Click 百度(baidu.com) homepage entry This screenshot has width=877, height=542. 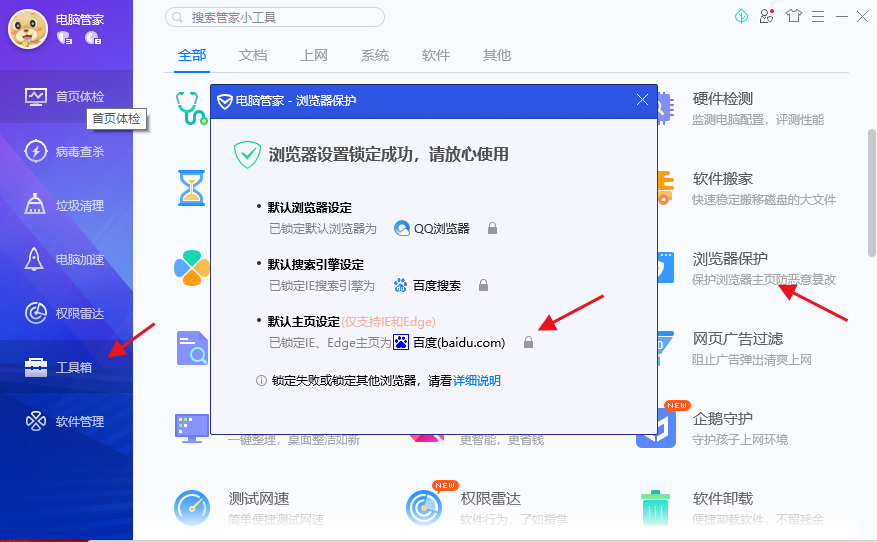coord(449,342)
